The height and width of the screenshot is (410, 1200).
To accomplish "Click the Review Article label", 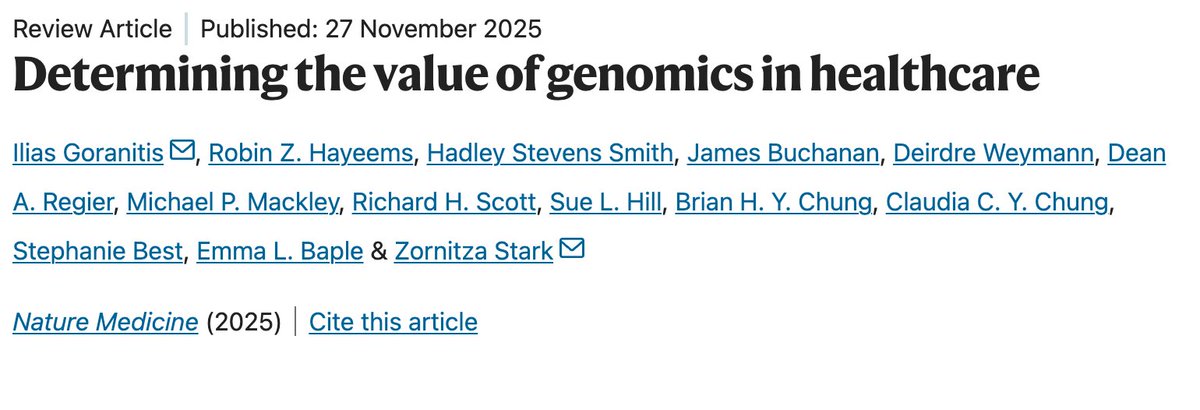I will tap(92, 29).
